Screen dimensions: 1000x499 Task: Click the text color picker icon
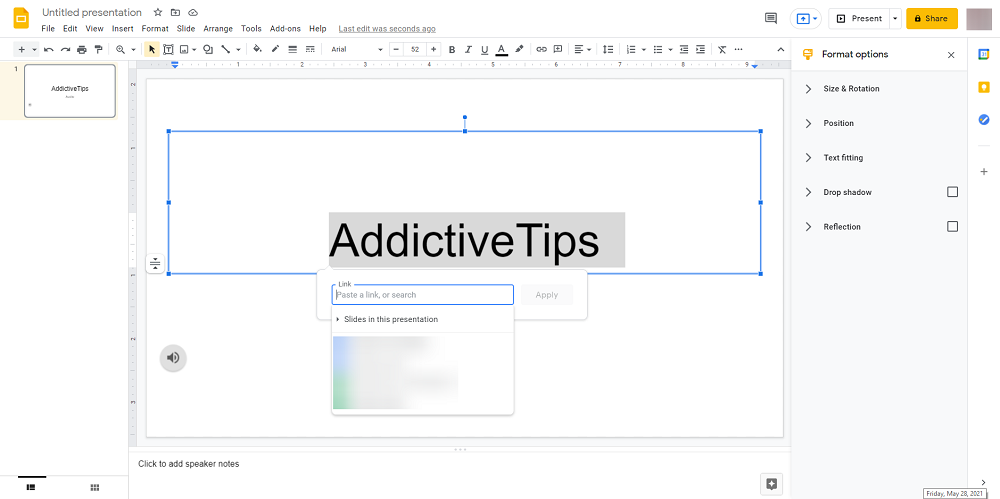(501, 49)
